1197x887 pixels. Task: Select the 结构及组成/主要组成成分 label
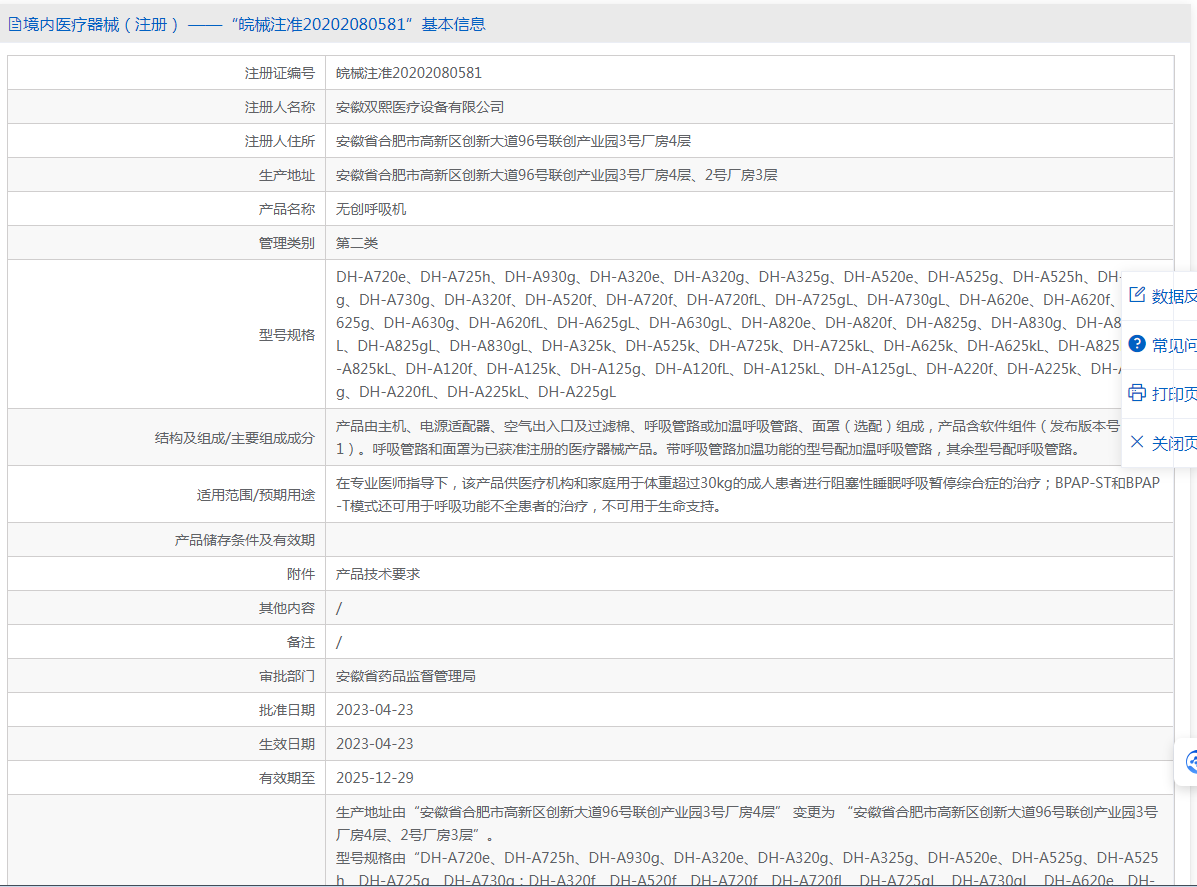(234, 437)
